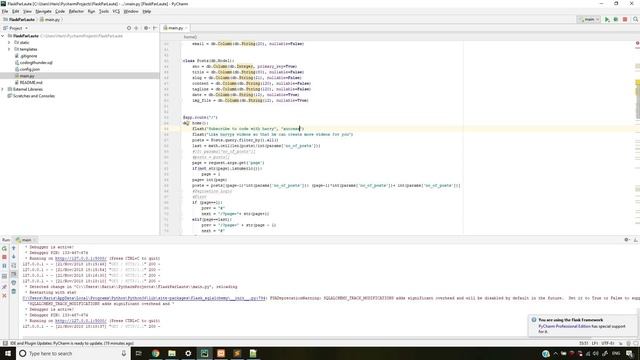Run the main configuration with green play icon
This screenshot has height=360, width=640.
(607, 19)
